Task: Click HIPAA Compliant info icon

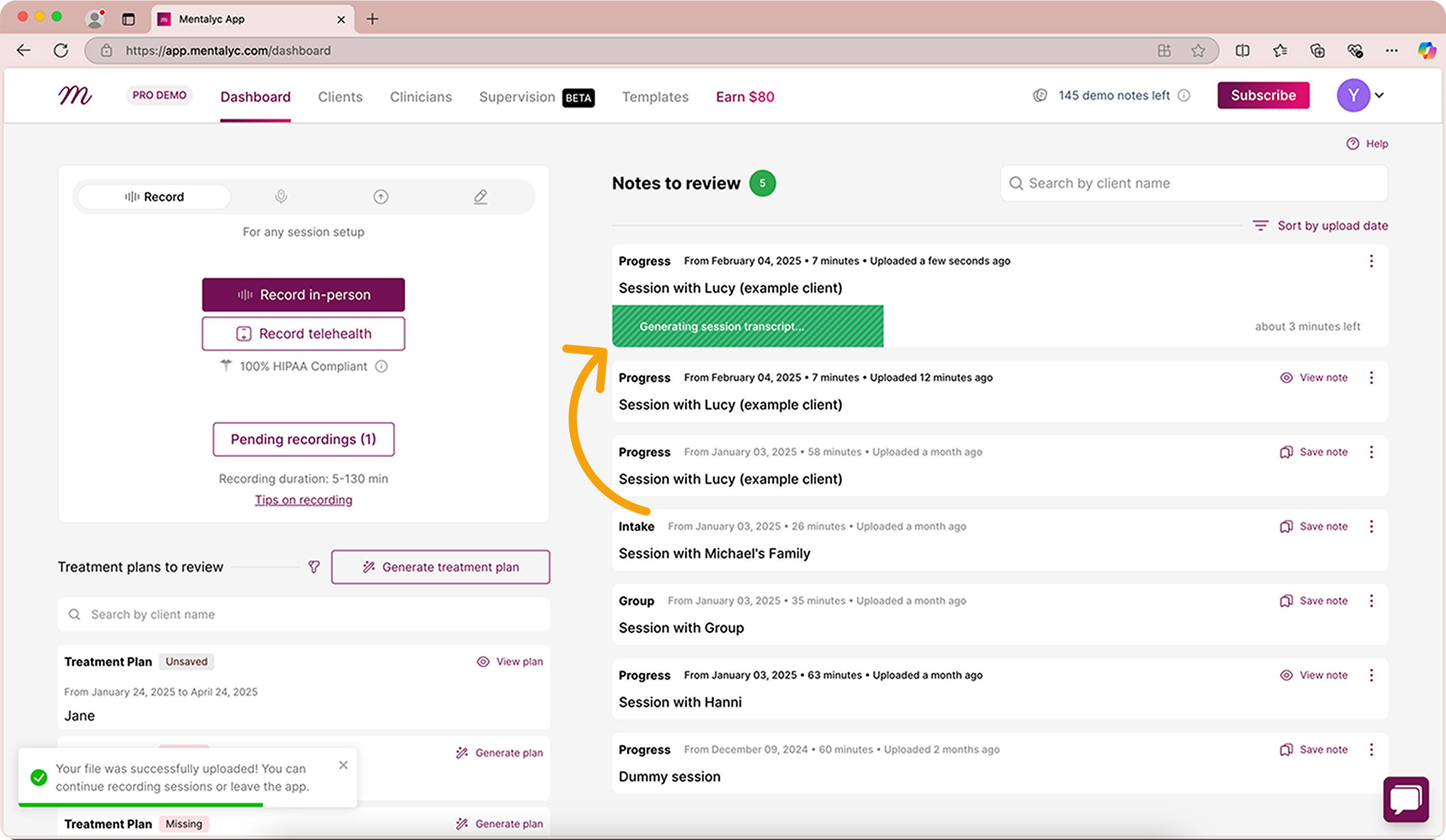Action: coord(382,366)
